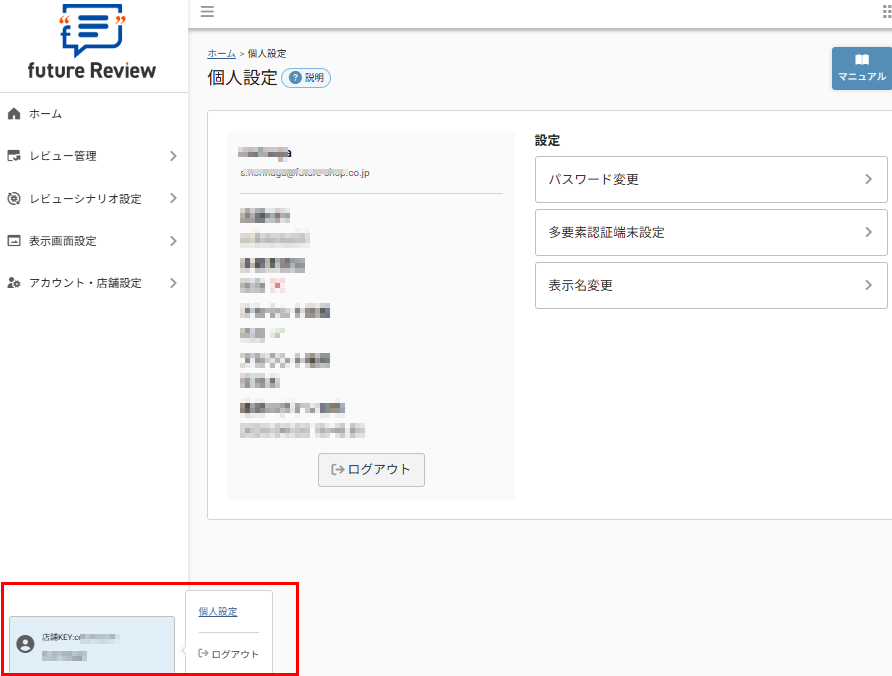Click the 説明 question mark icon

296,77
